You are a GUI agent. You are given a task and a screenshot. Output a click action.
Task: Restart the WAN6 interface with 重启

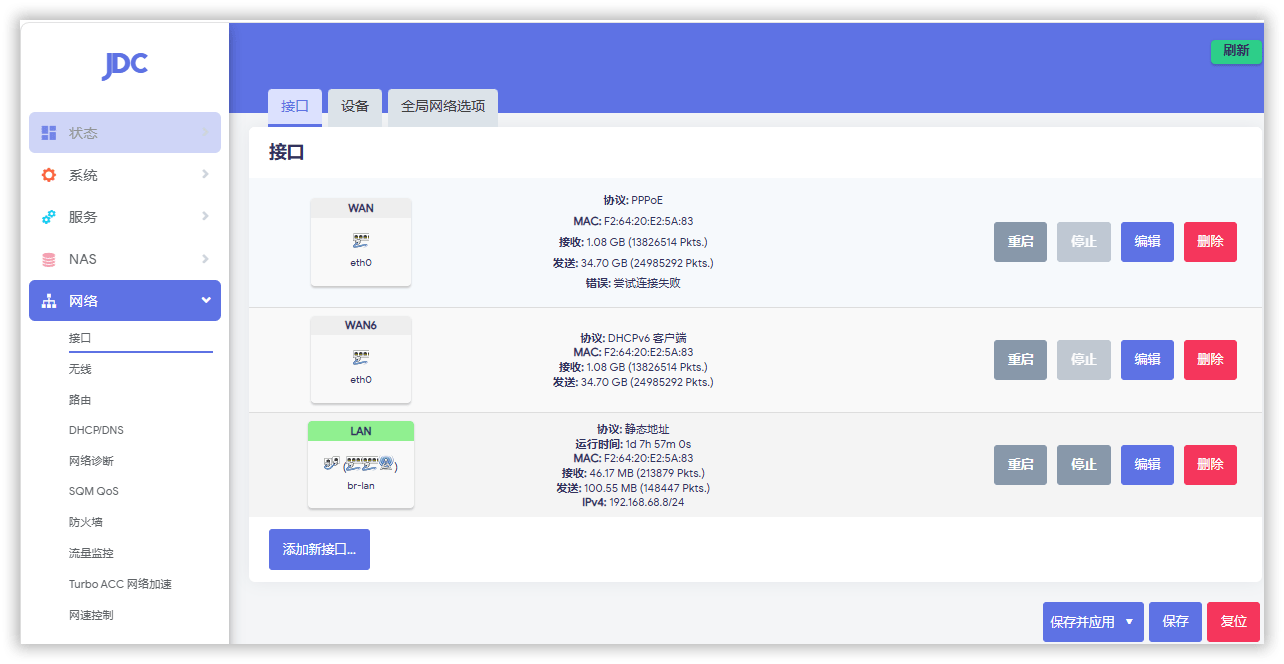point(1020,360)
